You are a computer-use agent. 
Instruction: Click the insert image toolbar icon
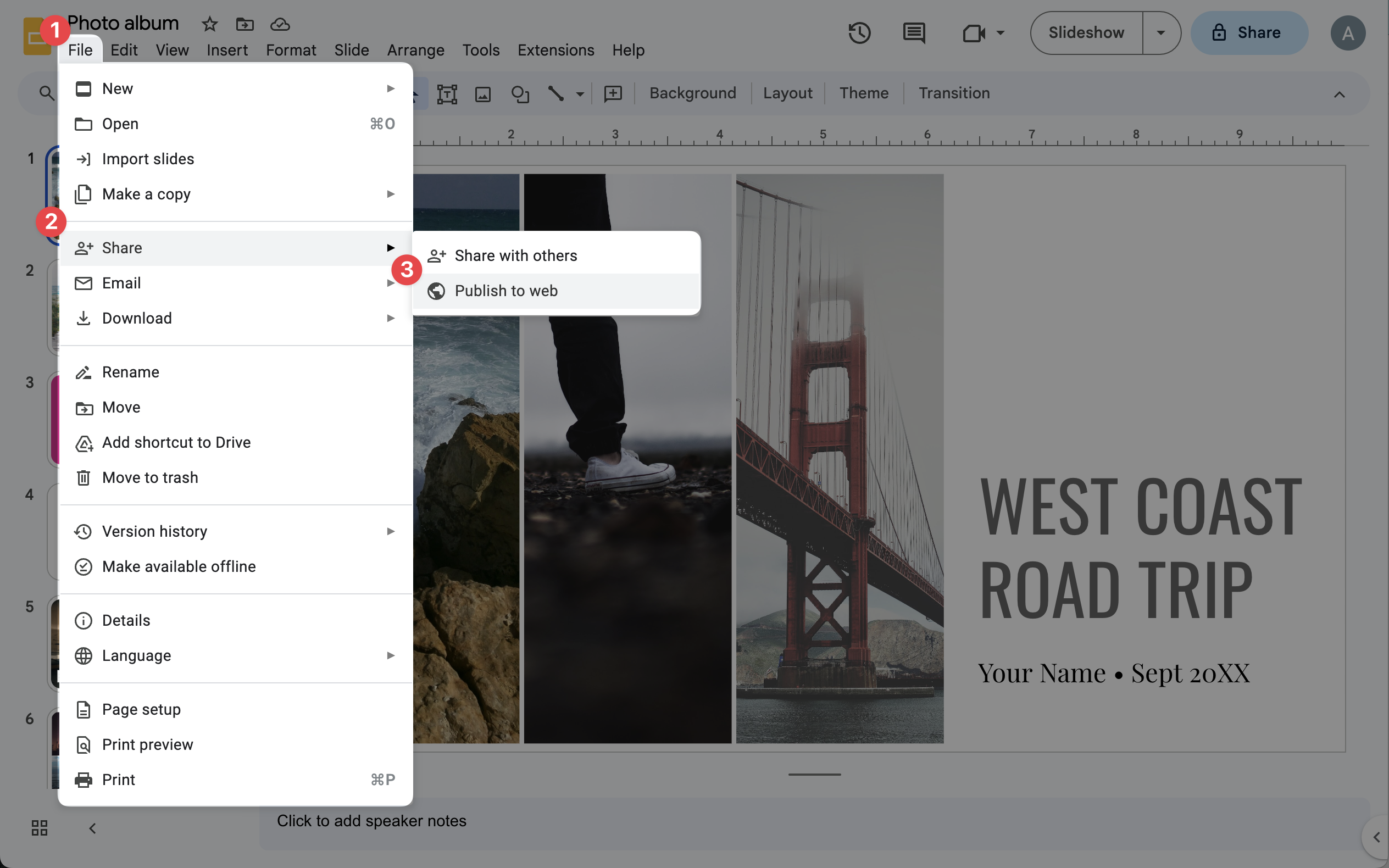pos(483,93)
